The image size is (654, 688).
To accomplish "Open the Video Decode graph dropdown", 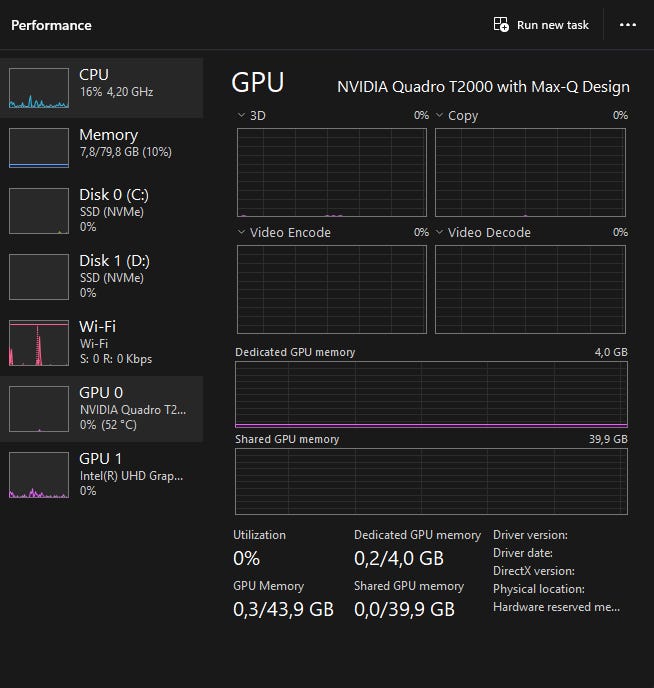I will point(439,233).
